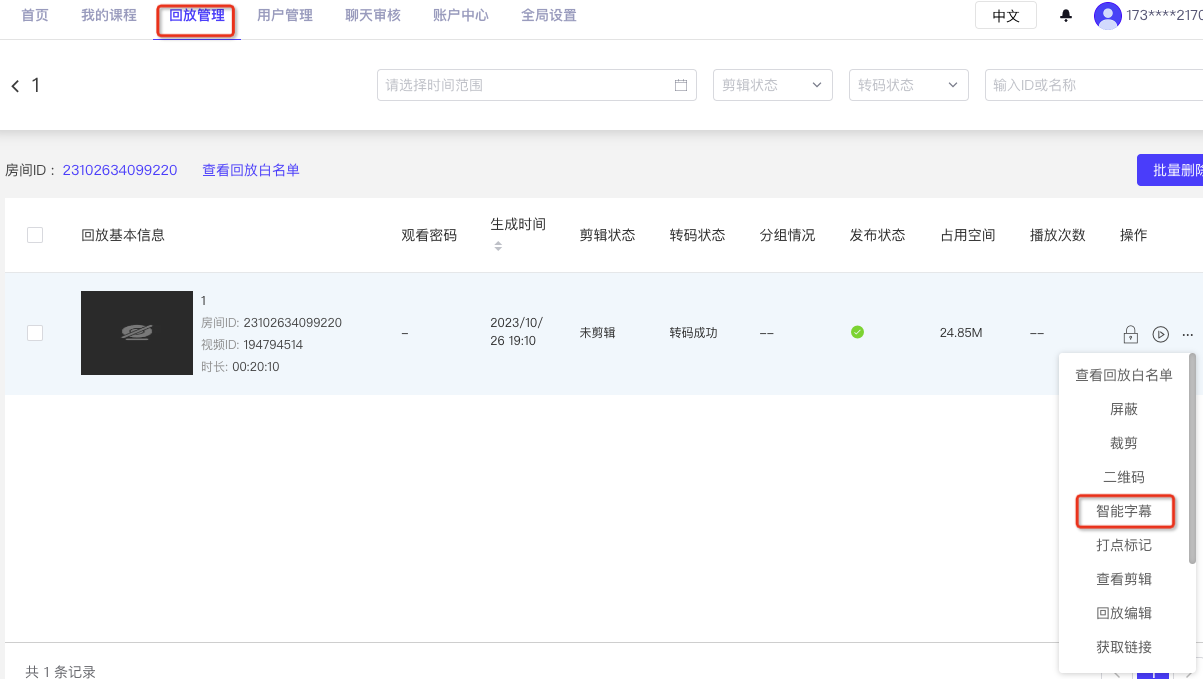The image size is (1203, 679).
Task: Click the 分组情况 column header
Action: [787, 235]
